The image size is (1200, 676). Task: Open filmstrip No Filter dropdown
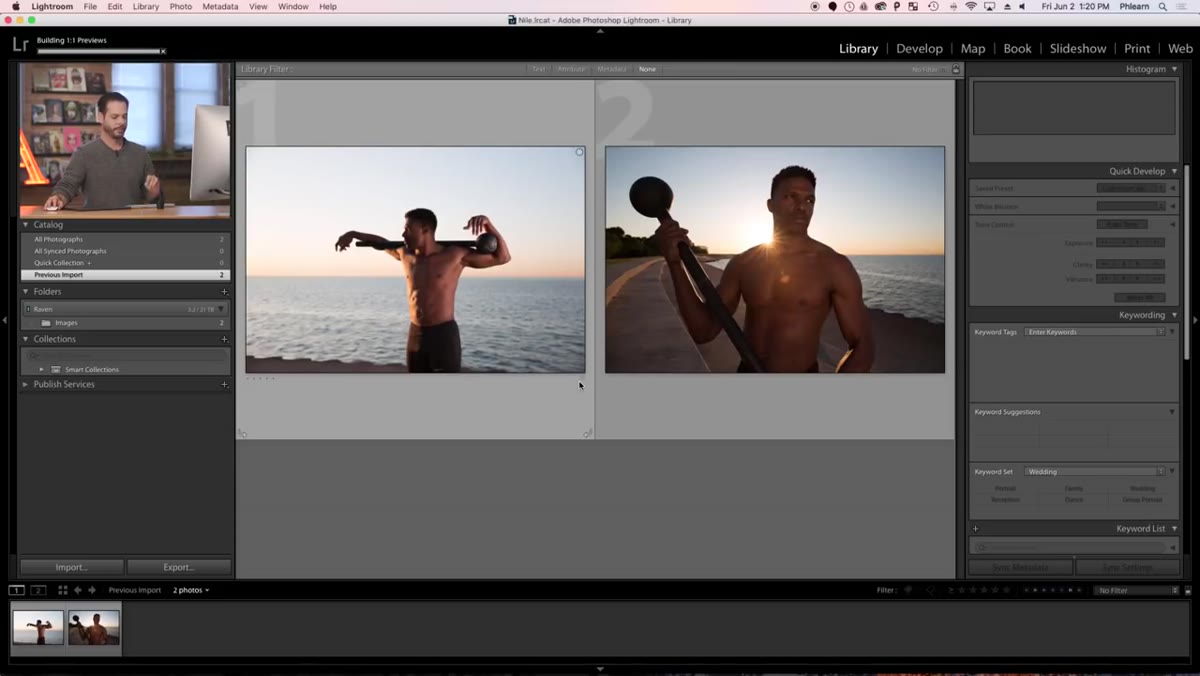click(x=1138, y=590)
